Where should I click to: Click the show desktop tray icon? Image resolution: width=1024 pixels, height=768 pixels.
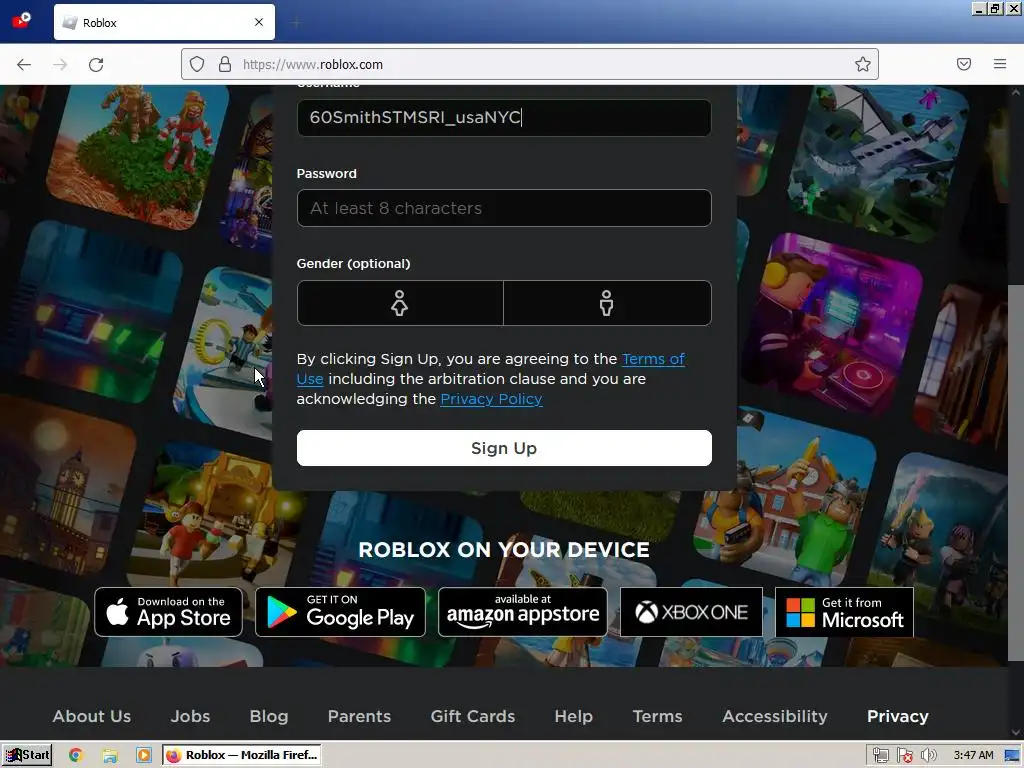tap(1013, 756)
